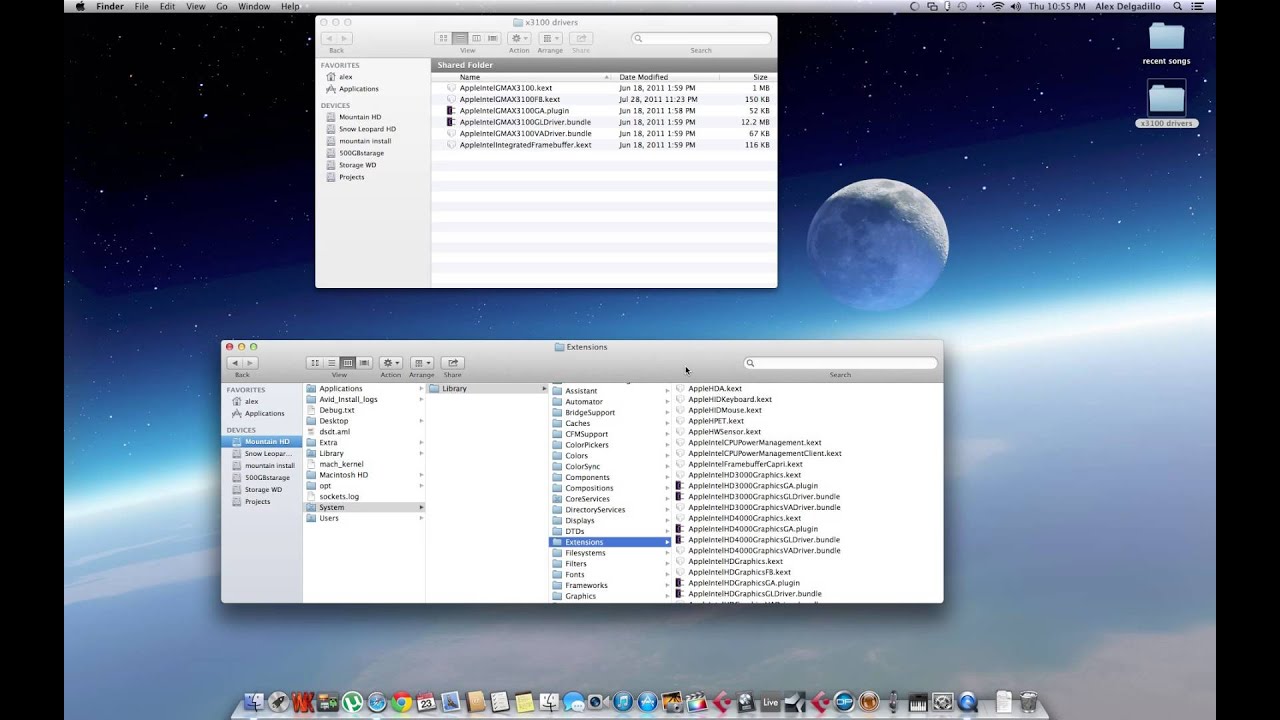Open the Action gear dropdown in Extensions window
The image size is (1280, 720).
click(x=390, y=363)
